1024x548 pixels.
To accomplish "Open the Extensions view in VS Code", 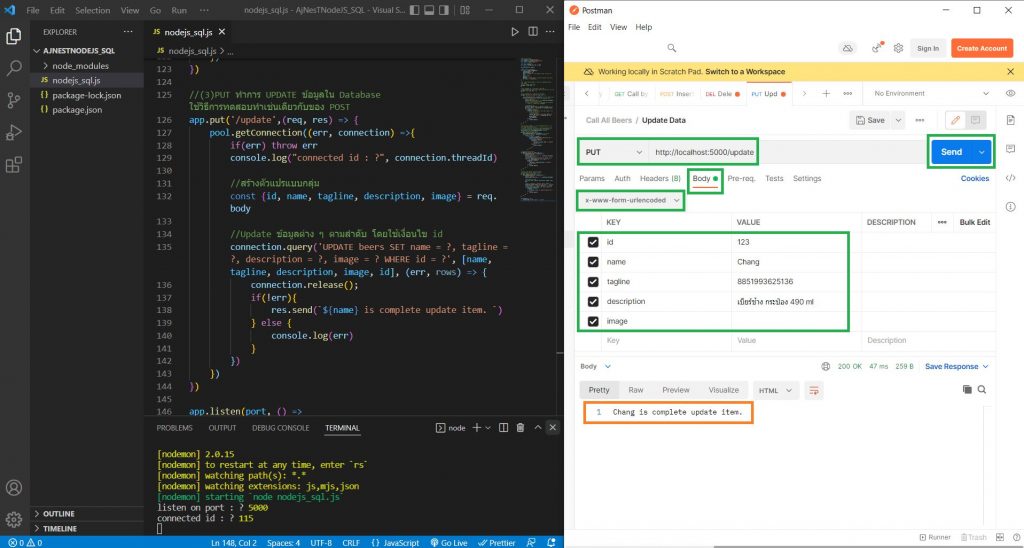I will coord(14,165).
